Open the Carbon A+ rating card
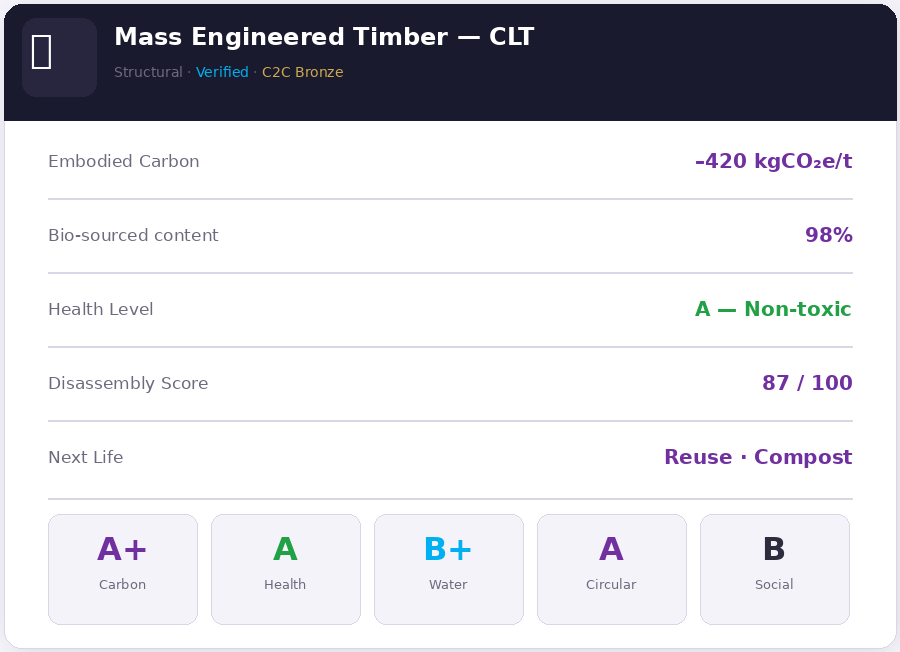Image resolution: width=900 pixels, height=652 pixels. tap(123, 569)
